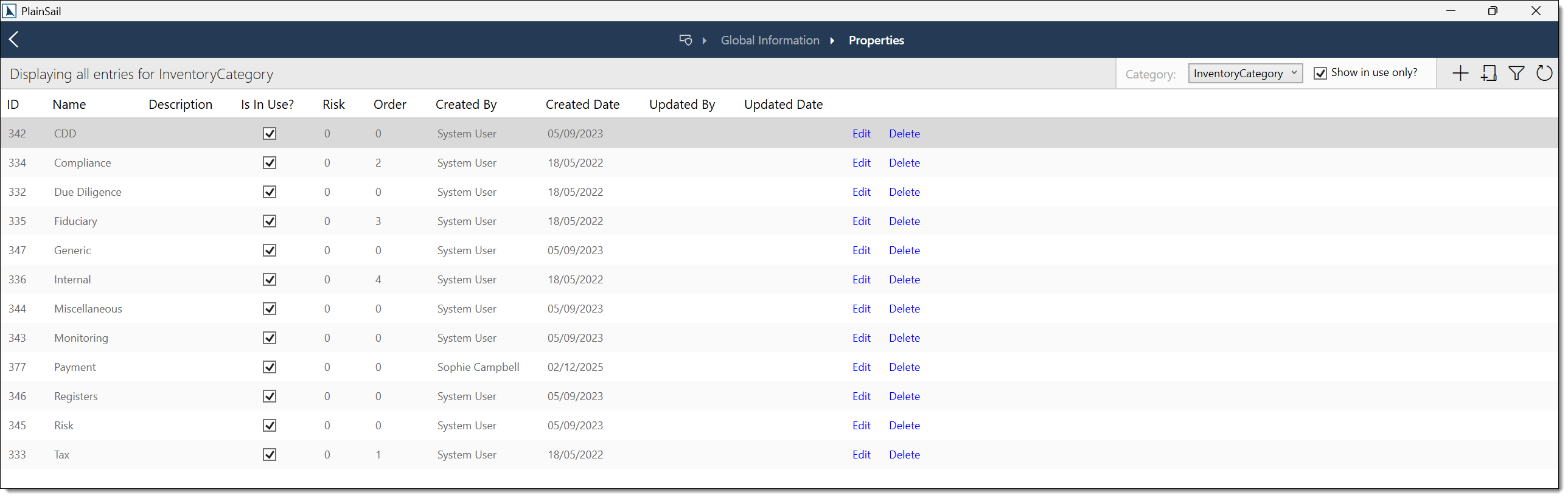1568x498 pixels.
Task: Click the shield home icon in breadcrumb
Action: [x=685, y=40]
